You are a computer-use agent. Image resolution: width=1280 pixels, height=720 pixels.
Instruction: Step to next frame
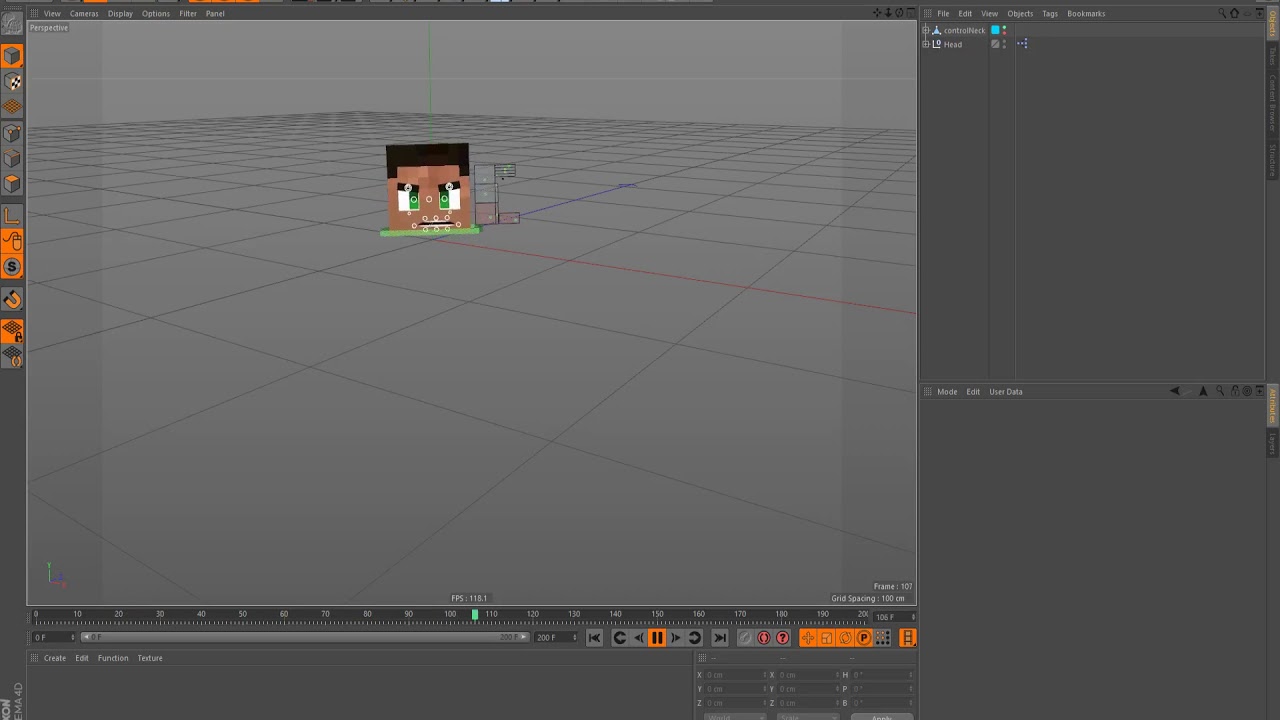pyautogui.click(x=676, y=638)
